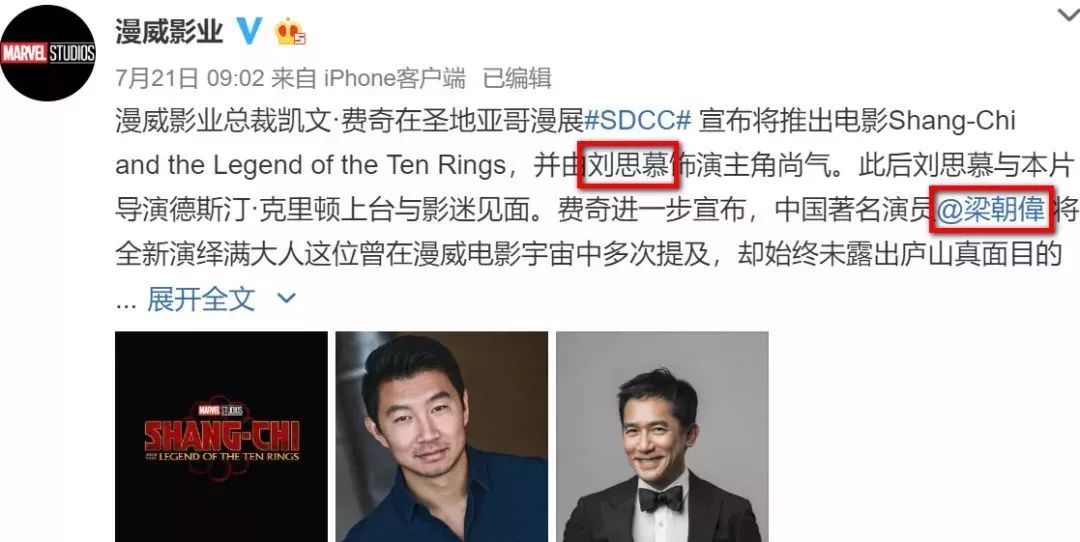1080x542 pixels.
Task: Open the Shang-Chi logo poster thumbnail
Action: pos(222,437)
